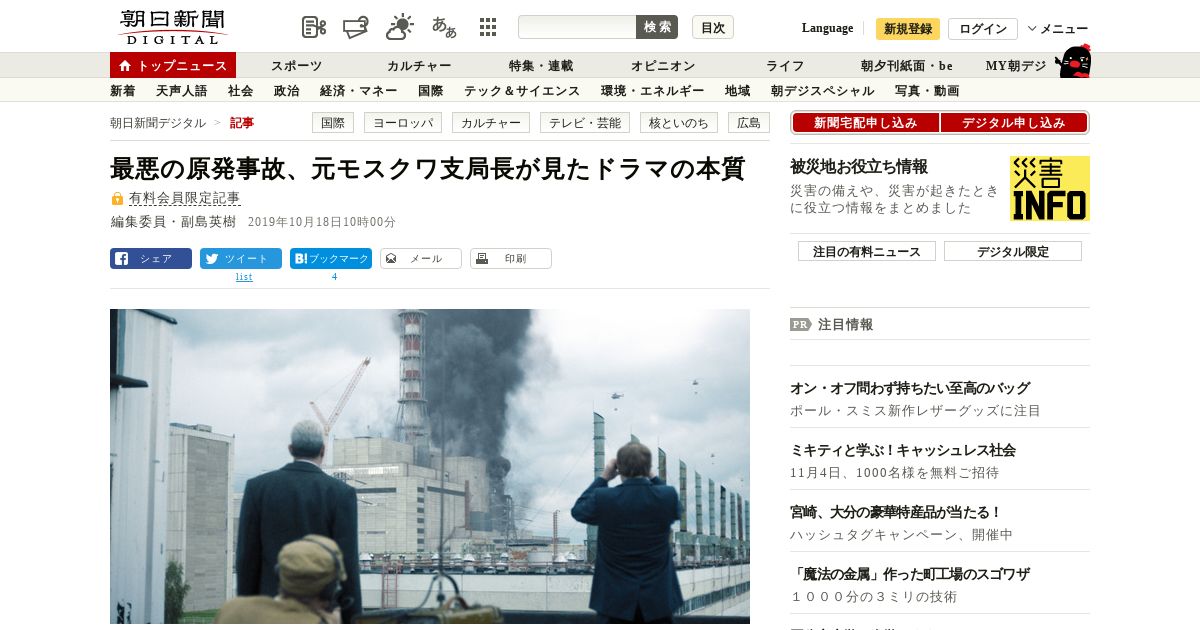Open オン・オフ問わず持ちたい至高のバッグ link
The height and width of the screenshot is (630, 1200).
point(910,388)
